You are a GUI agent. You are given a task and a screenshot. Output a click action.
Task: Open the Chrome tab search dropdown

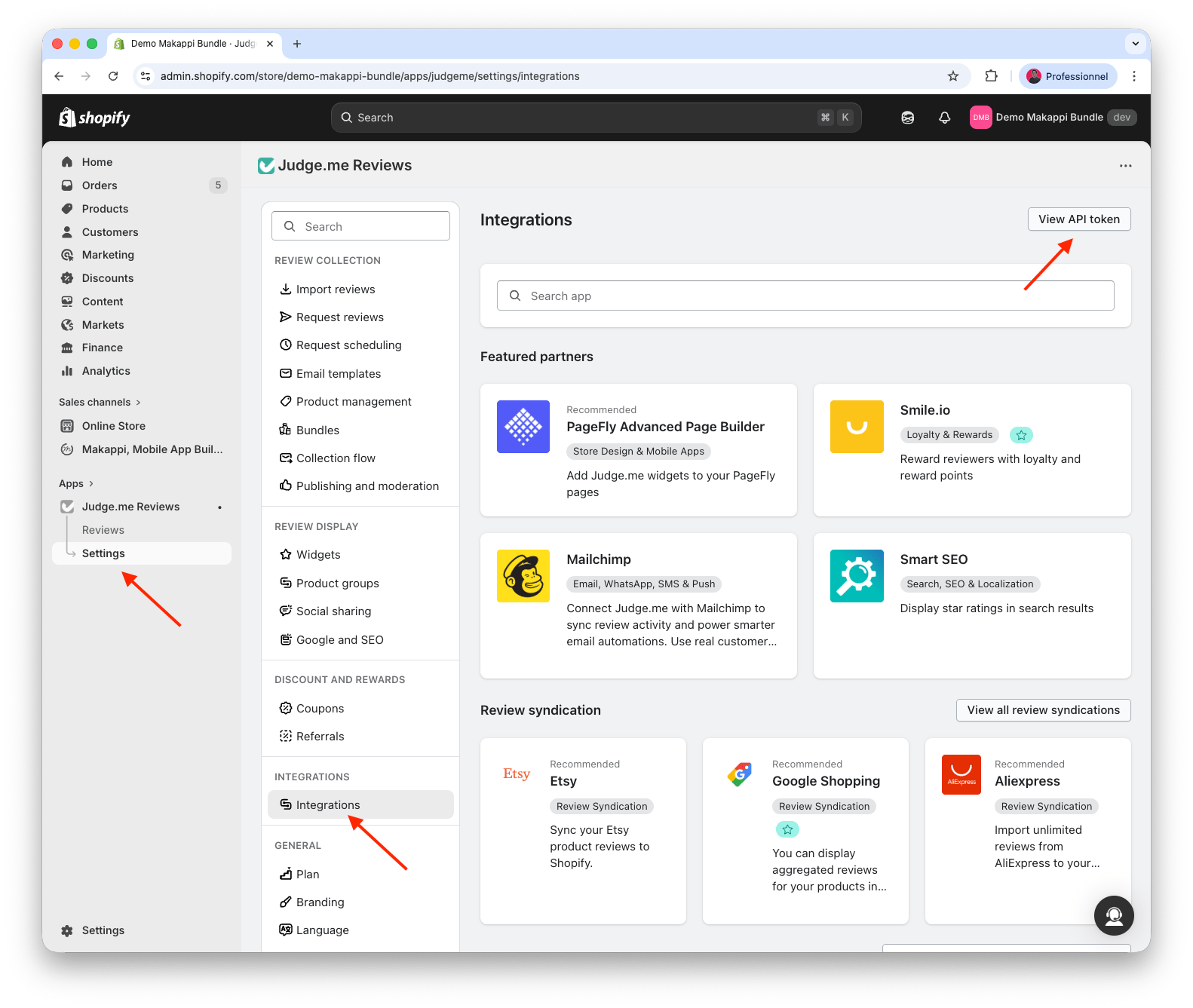click(x=1135, y=44)
